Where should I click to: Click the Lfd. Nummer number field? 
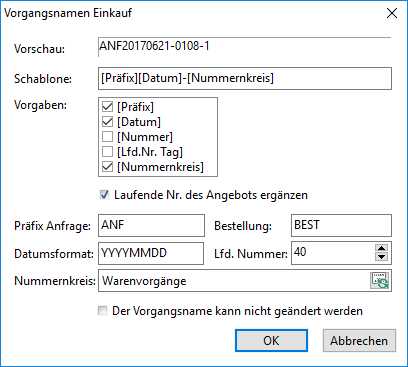coord(333,253)
